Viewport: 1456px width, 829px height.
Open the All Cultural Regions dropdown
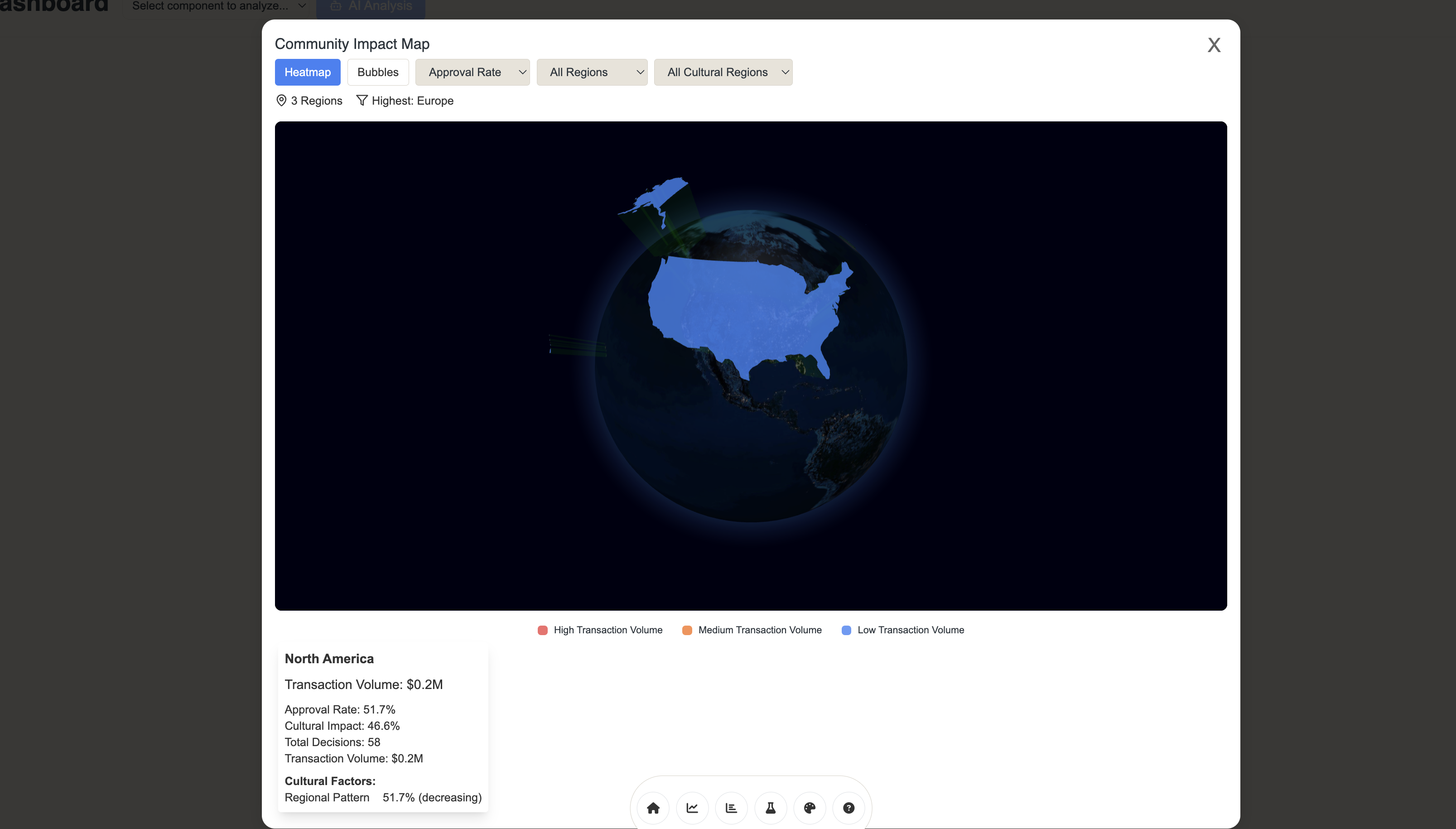(x=723, y=72)
